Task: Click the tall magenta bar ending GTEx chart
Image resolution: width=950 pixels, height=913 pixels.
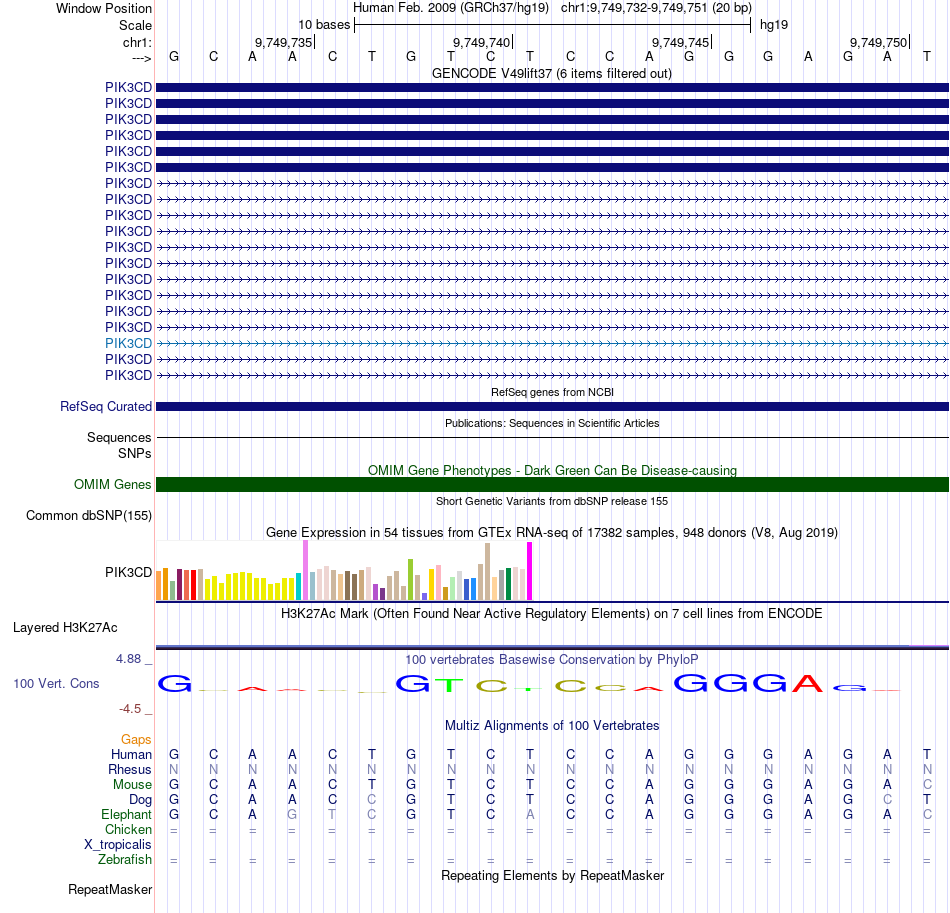Action: tap(530, 571)
